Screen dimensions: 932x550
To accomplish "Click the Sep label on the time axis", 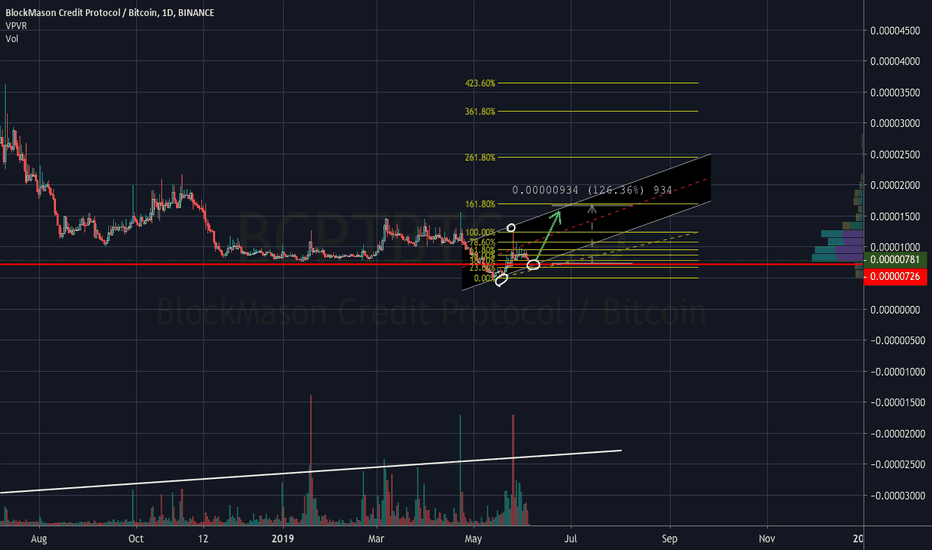I will click(x=669, y=539).
